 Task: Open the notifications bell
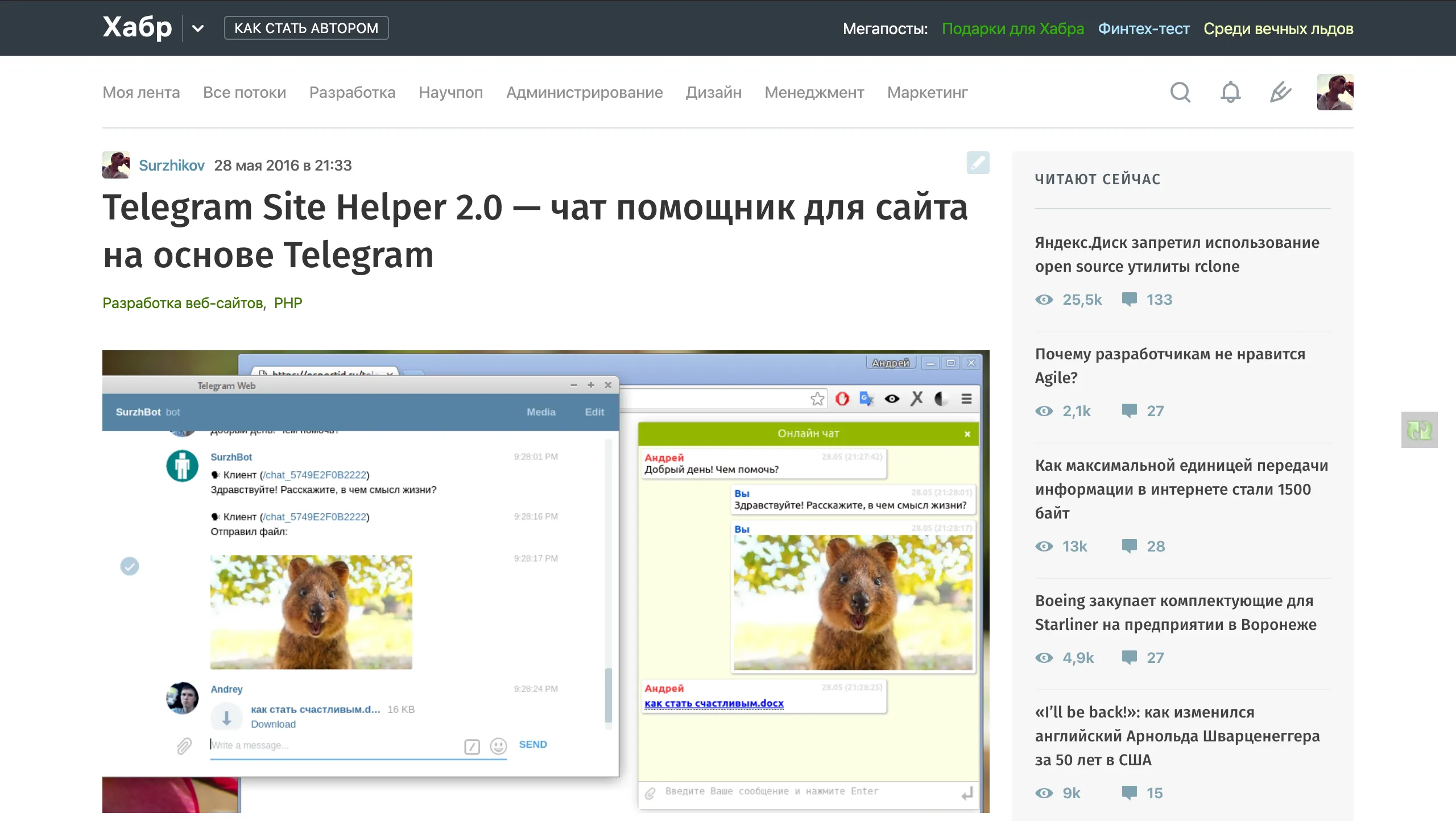click(x=1230, y=92)
